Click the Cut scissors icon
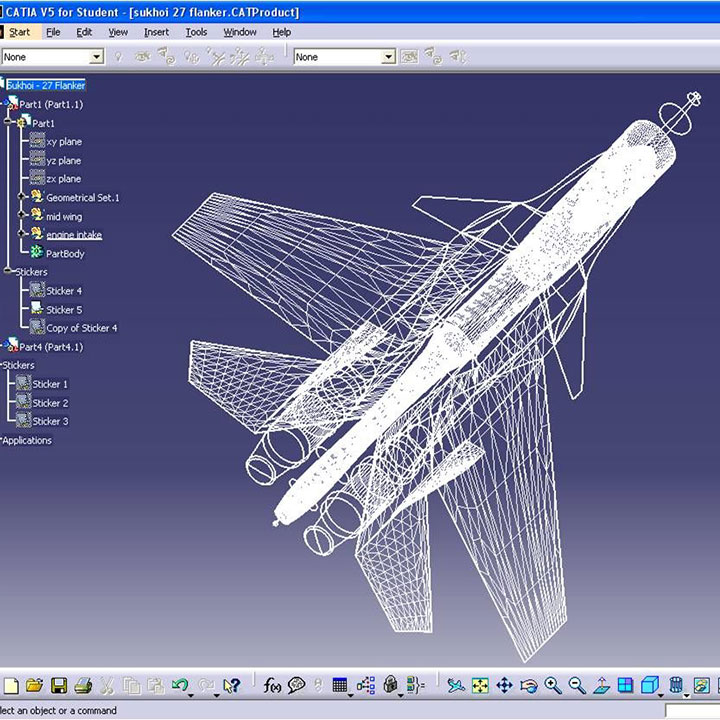This screenshot has height=720, width=720. tap(107, 686)
